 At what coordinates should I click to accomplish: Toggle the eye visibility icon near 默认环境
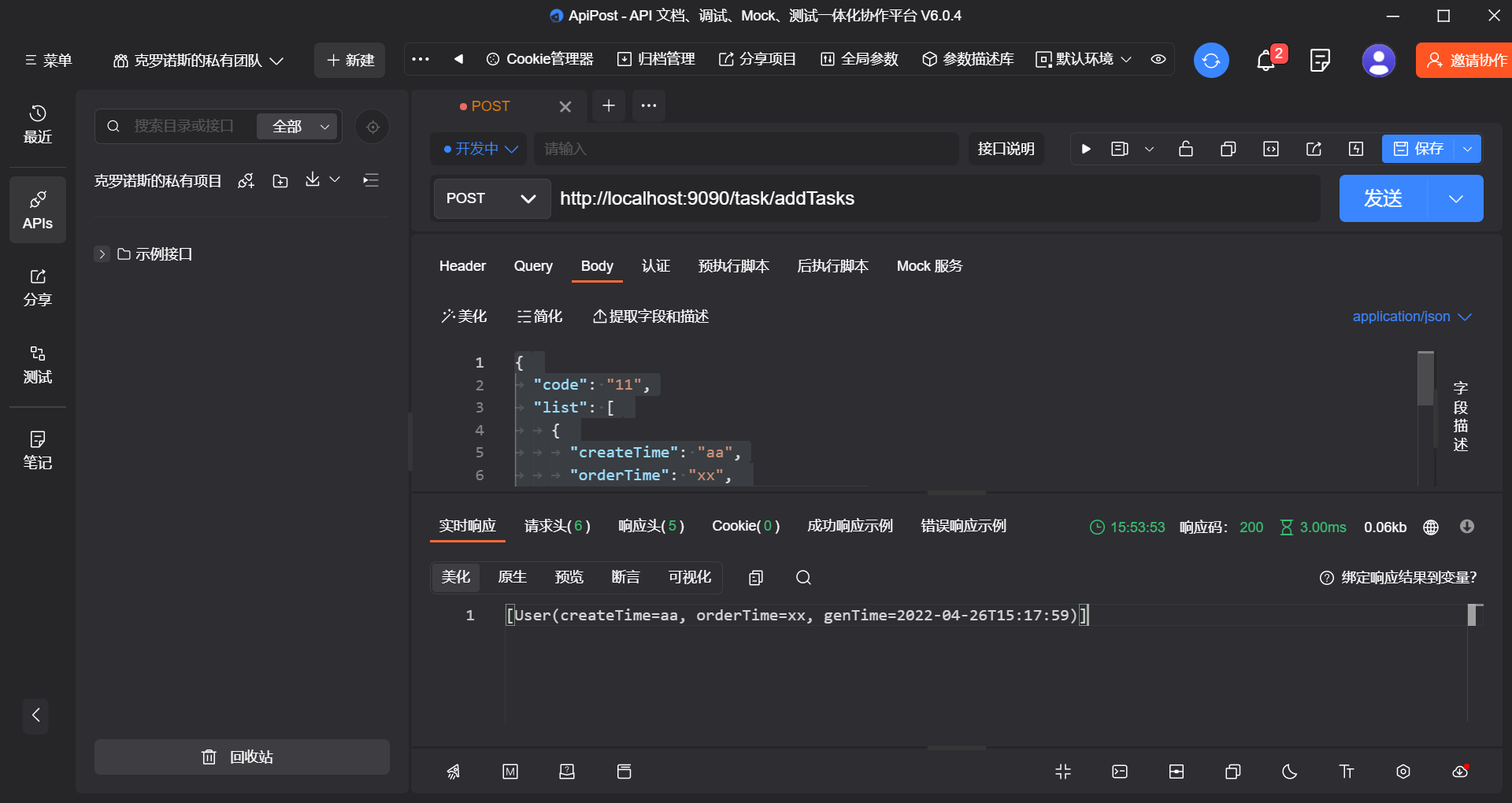(x=1157, y=59)
